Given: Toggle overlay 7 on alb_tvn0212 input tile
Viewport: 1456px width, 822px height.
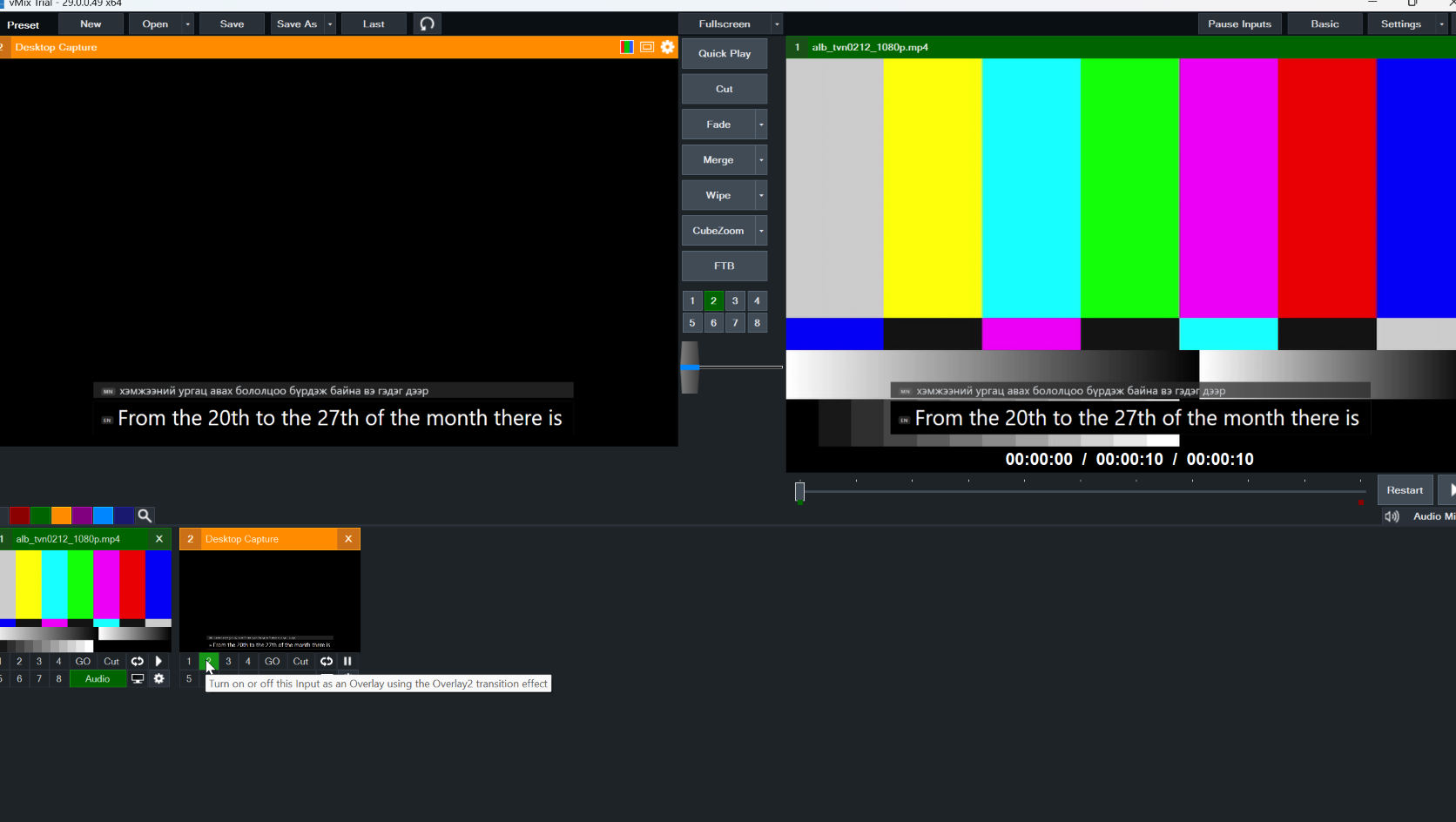Looking at the screenshot, I should pyautogui.click(x=39, y=678).
